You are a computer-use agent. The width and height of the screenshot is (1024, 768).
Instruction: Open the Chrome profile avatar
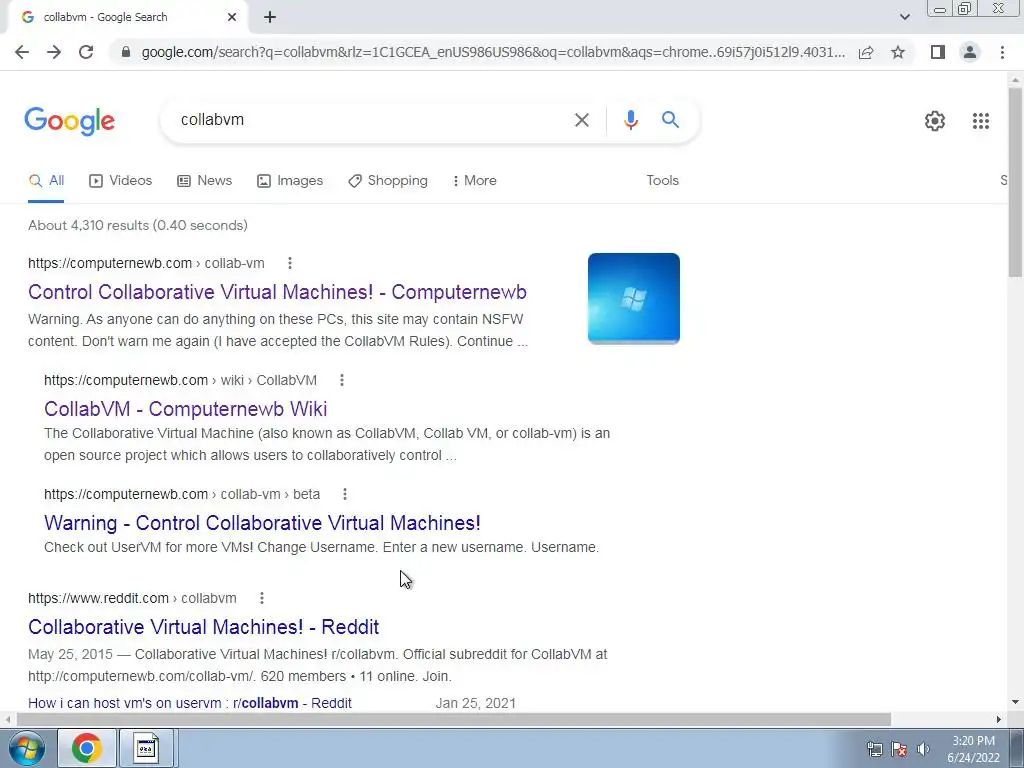(x=970, y=52)
